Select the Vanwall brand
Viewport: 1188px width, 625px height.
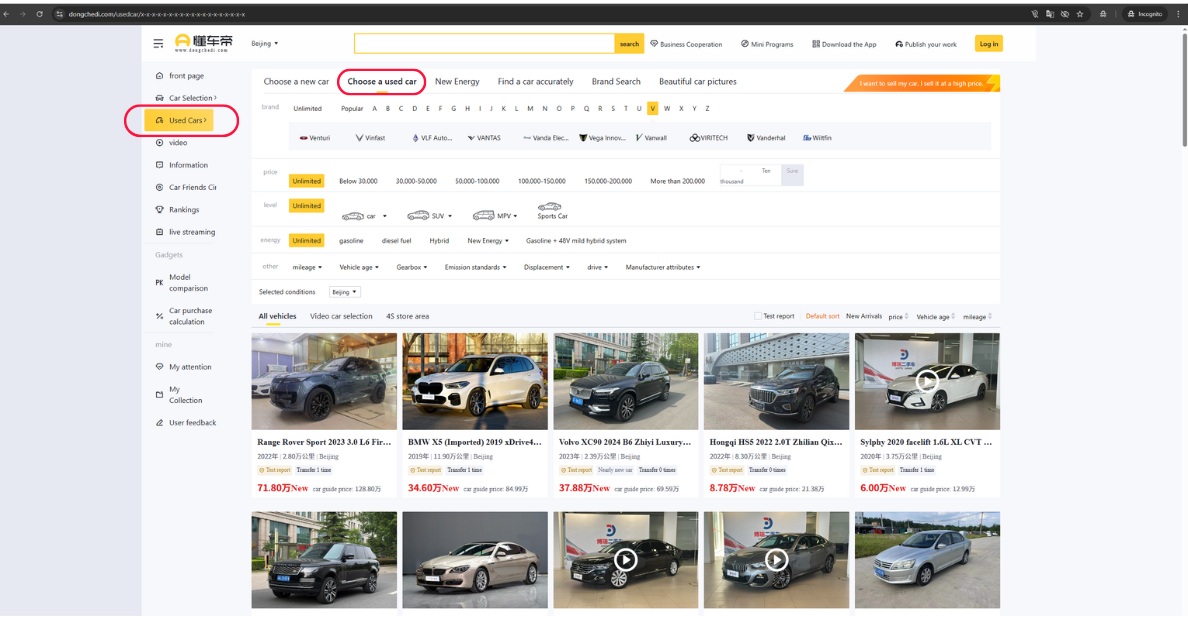click(652, 138)
